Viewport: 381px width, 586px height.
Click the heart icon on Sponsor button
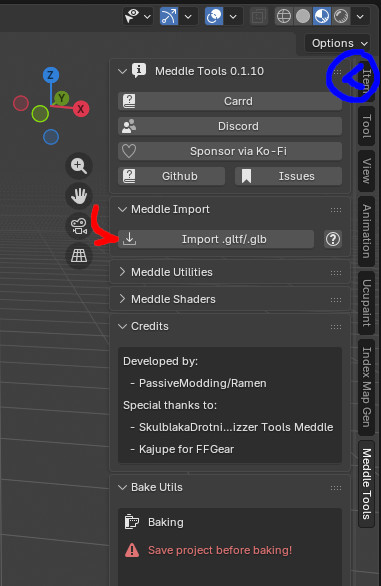(129, 151)
